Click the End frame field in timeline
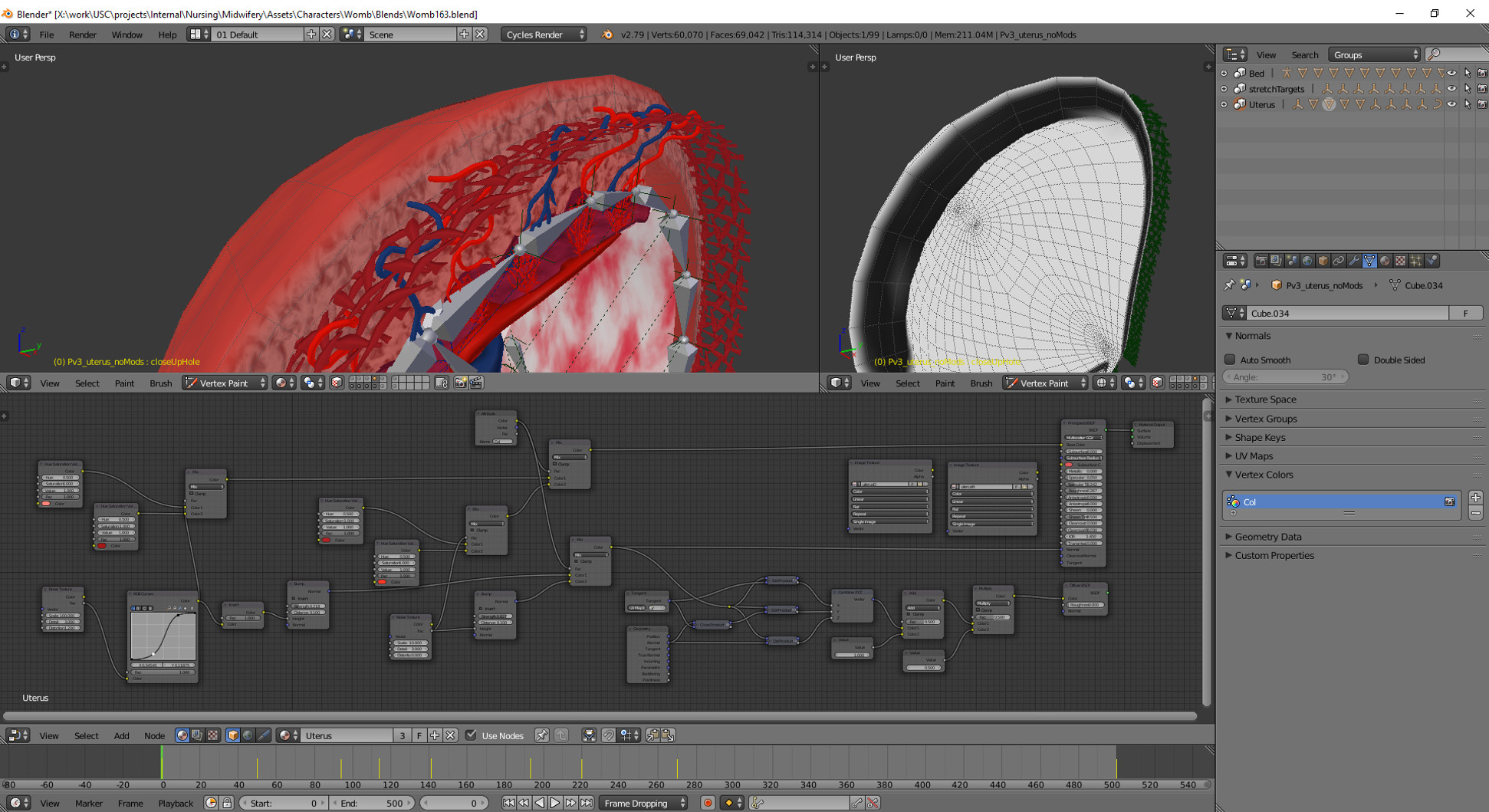Image resolution: width=1489 pixels, height=812 pixels. (x=372, y=803)
